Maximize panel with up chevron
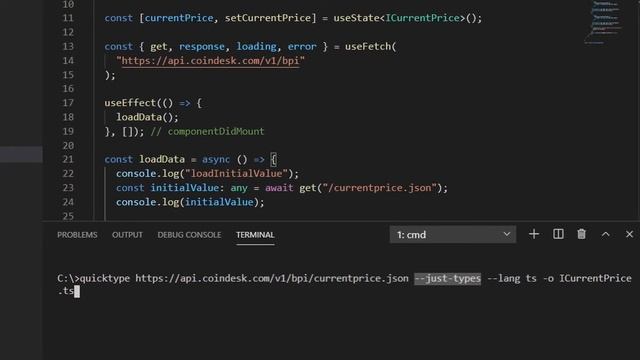Image resolution: width=640 pixels, height=360 pixels. 605,234
